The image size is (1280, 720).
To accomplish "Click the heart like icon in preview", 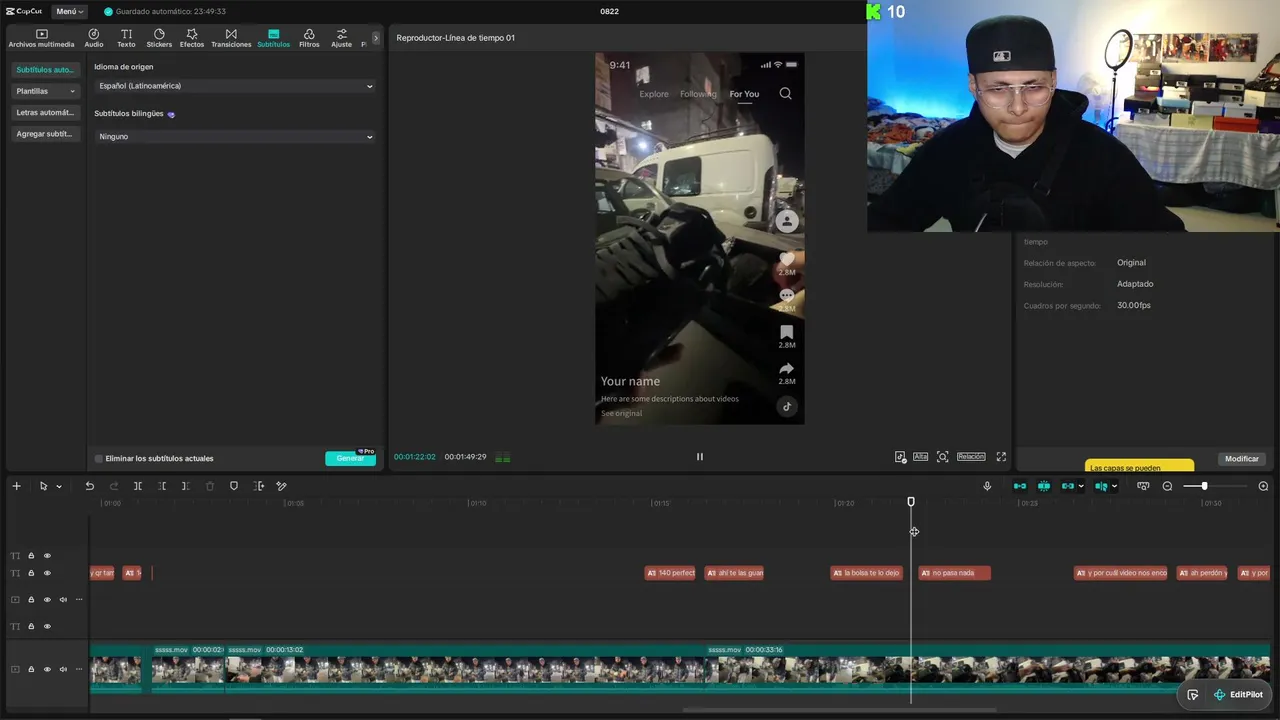I will [x=787, y=259].
